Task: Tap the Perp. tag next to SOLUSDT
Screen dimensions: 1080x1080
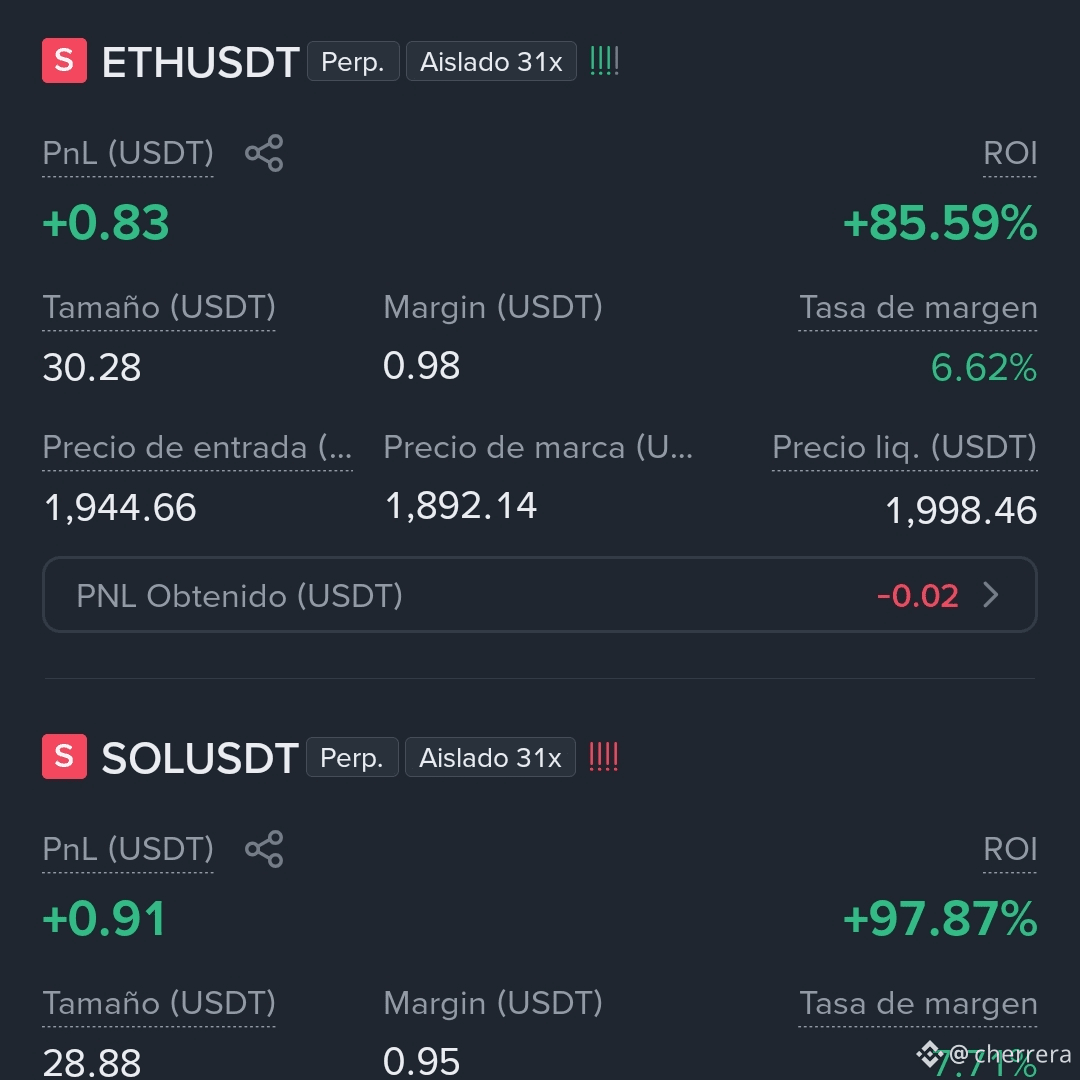Action: click(x=353, y=757)
